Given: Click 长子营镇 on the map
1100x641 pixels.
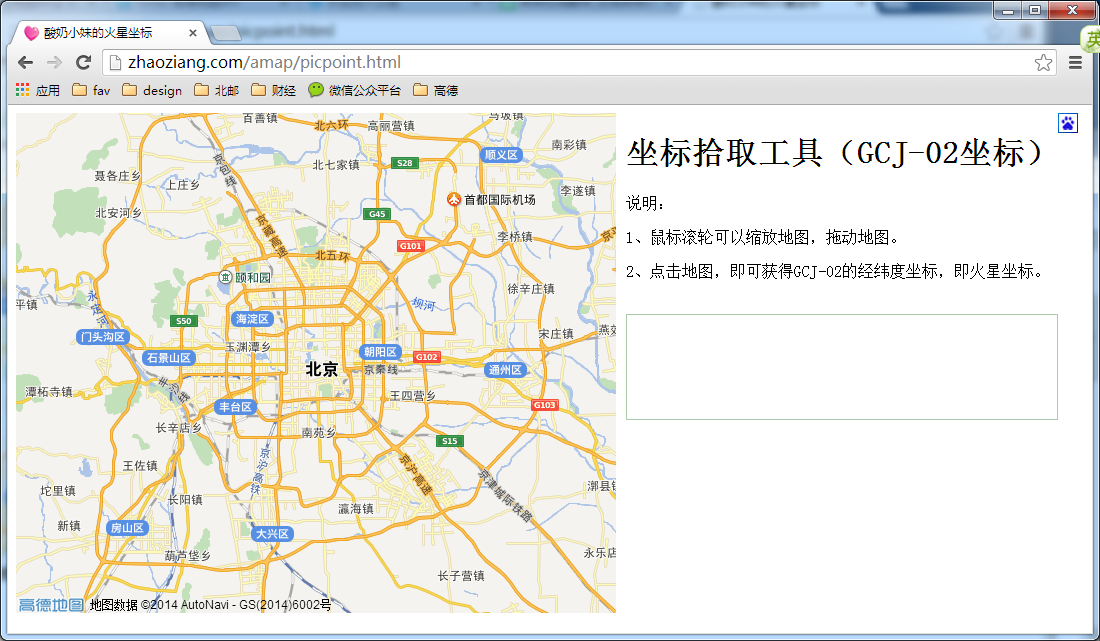Looking at the screenshot, I should (x=461, y=576).
